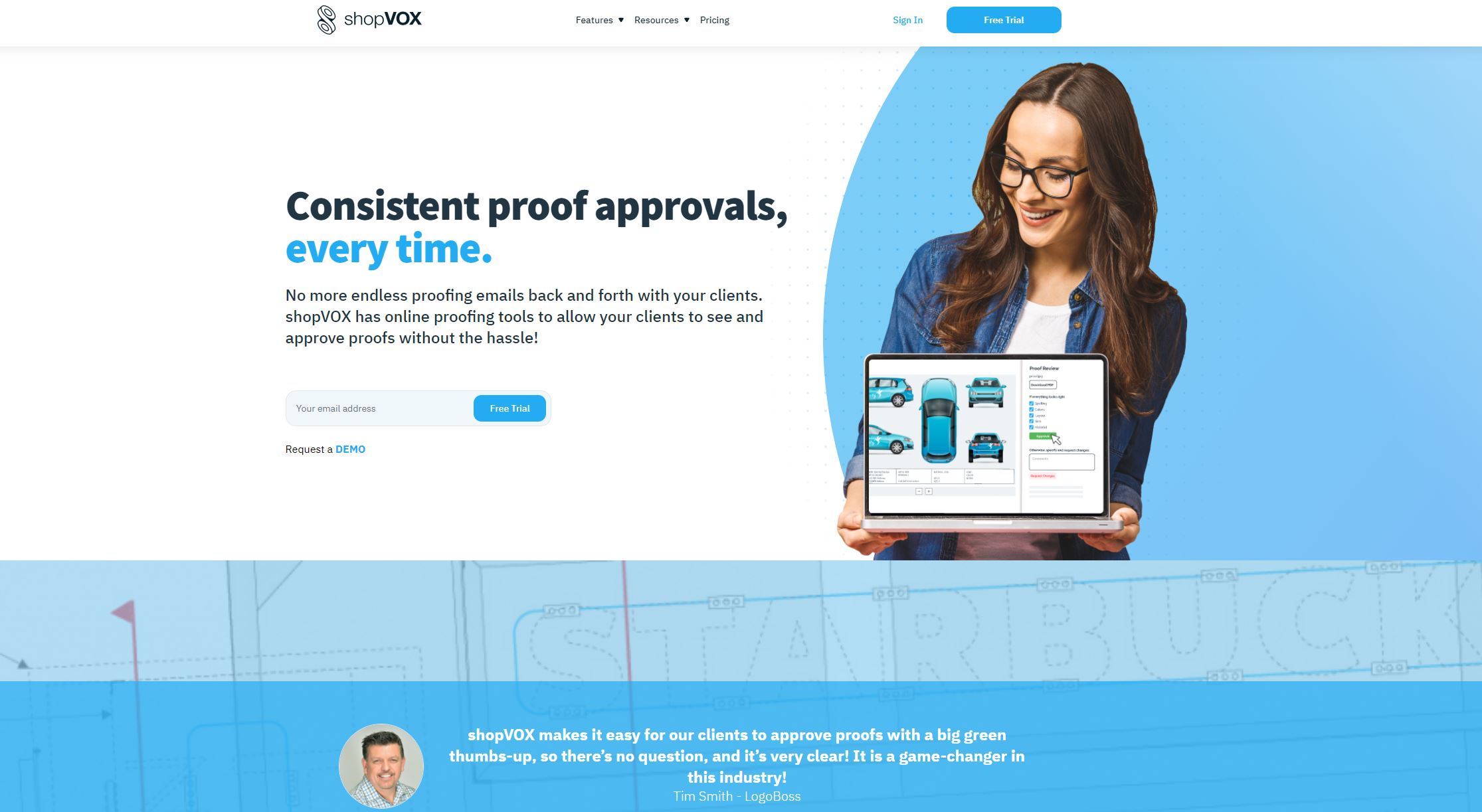1482x812 pixels.
Task: Click the Pricing navigation item
Action: pos(714,20)
